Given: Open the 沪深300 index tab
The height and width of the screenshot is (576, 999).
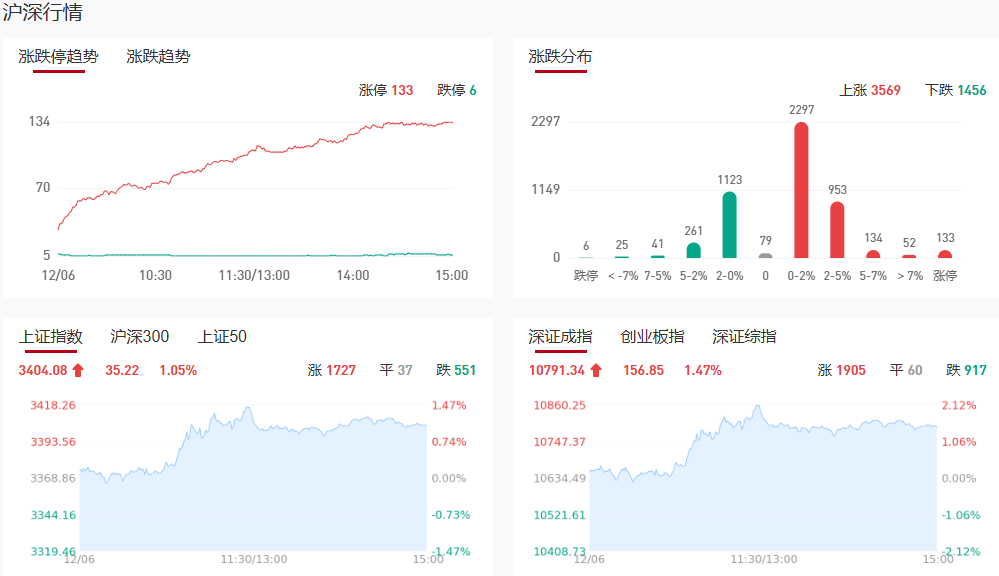Looking at the screenshot, I should (140, 337).
